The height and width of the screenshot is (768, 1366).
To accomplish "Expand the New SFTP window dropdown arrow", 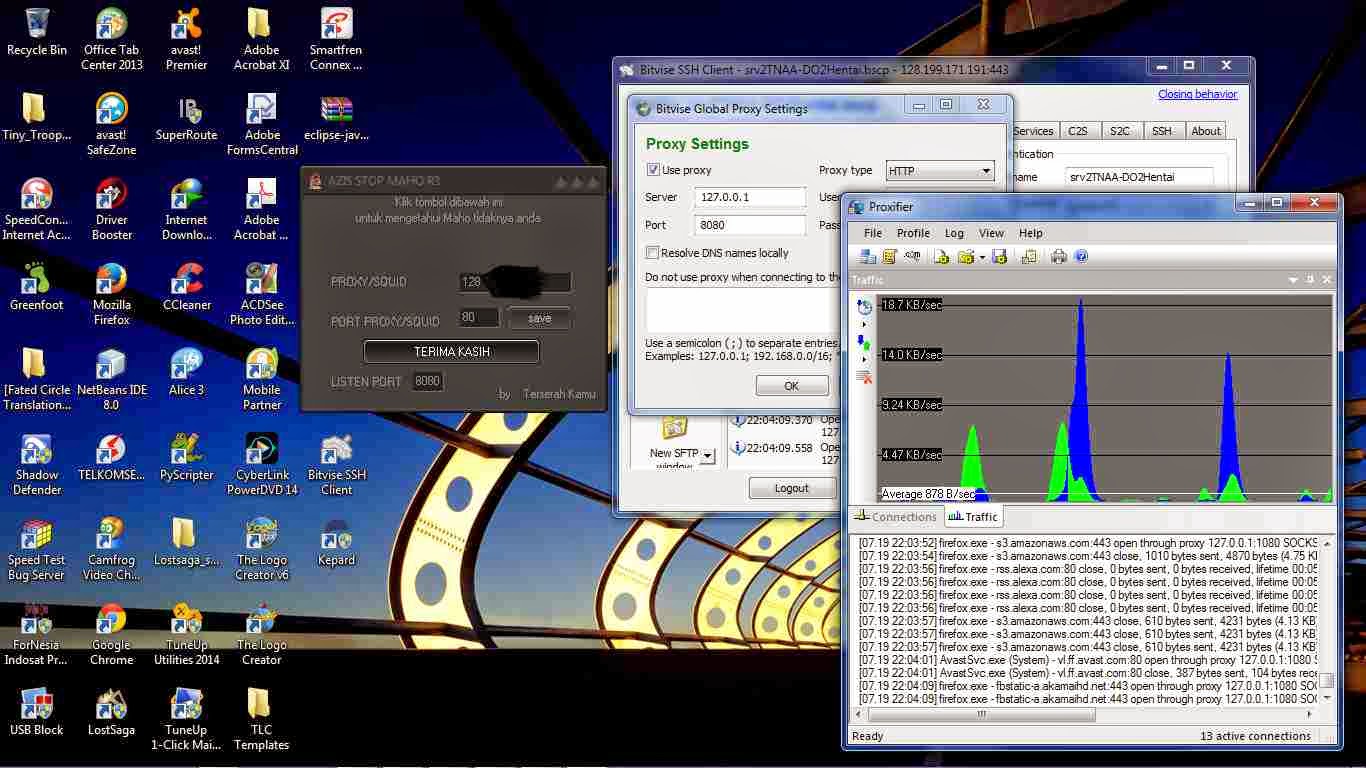I will point(708,456).
